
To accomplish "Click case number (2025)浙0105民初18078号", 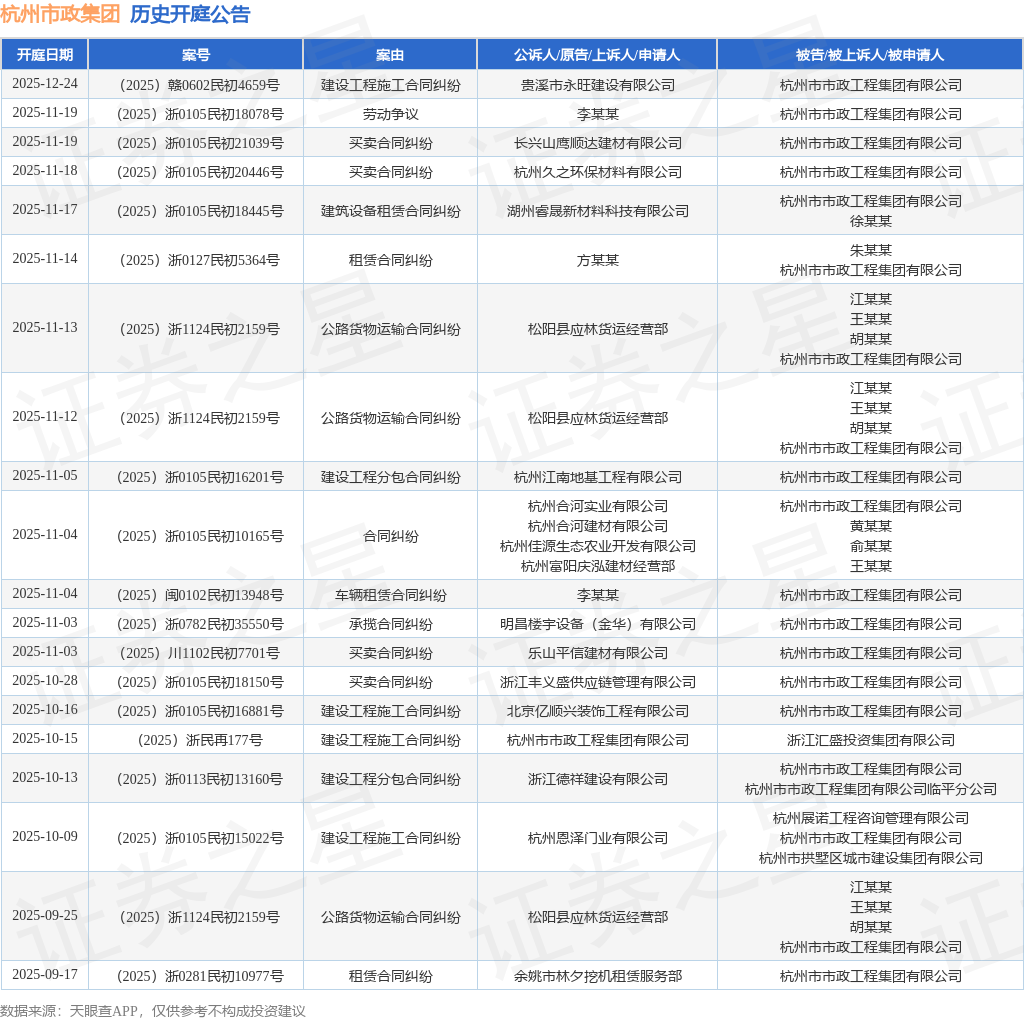I will pos(200,114).
